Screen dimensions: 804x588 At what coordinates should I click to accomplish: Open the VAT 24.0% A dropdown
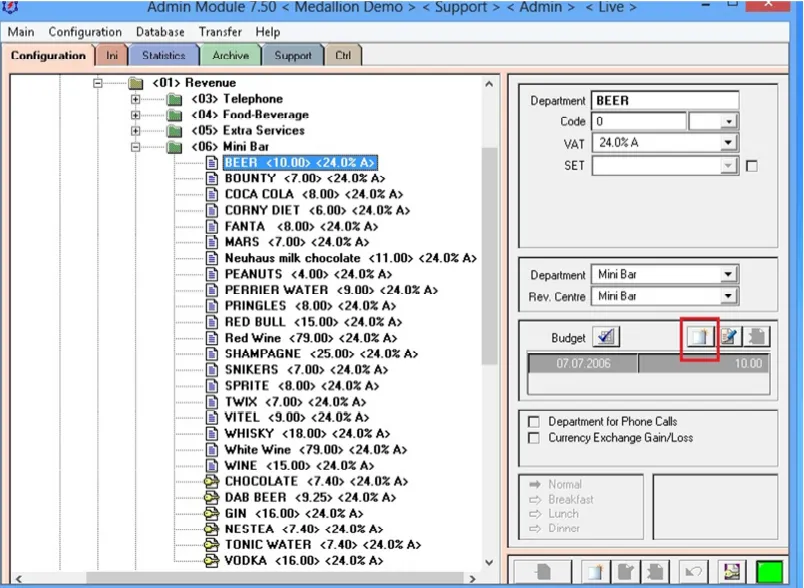(728, 143)
